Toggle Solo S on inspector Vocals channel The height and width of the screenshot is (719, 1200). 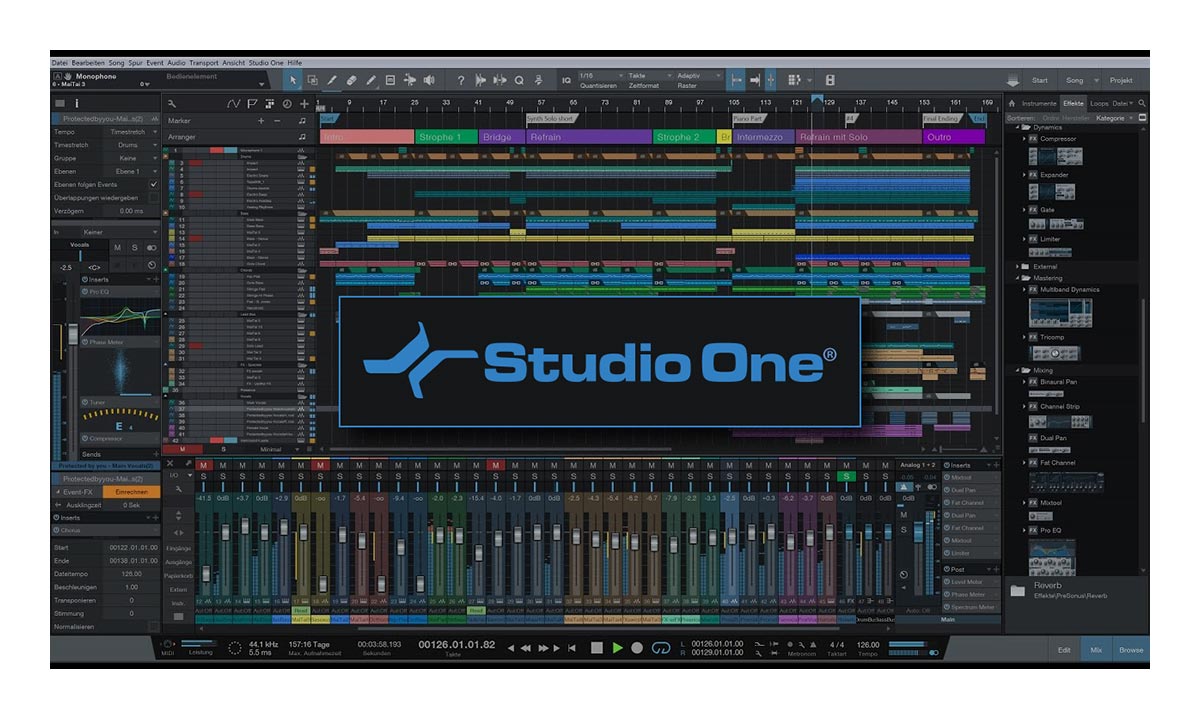134,247
